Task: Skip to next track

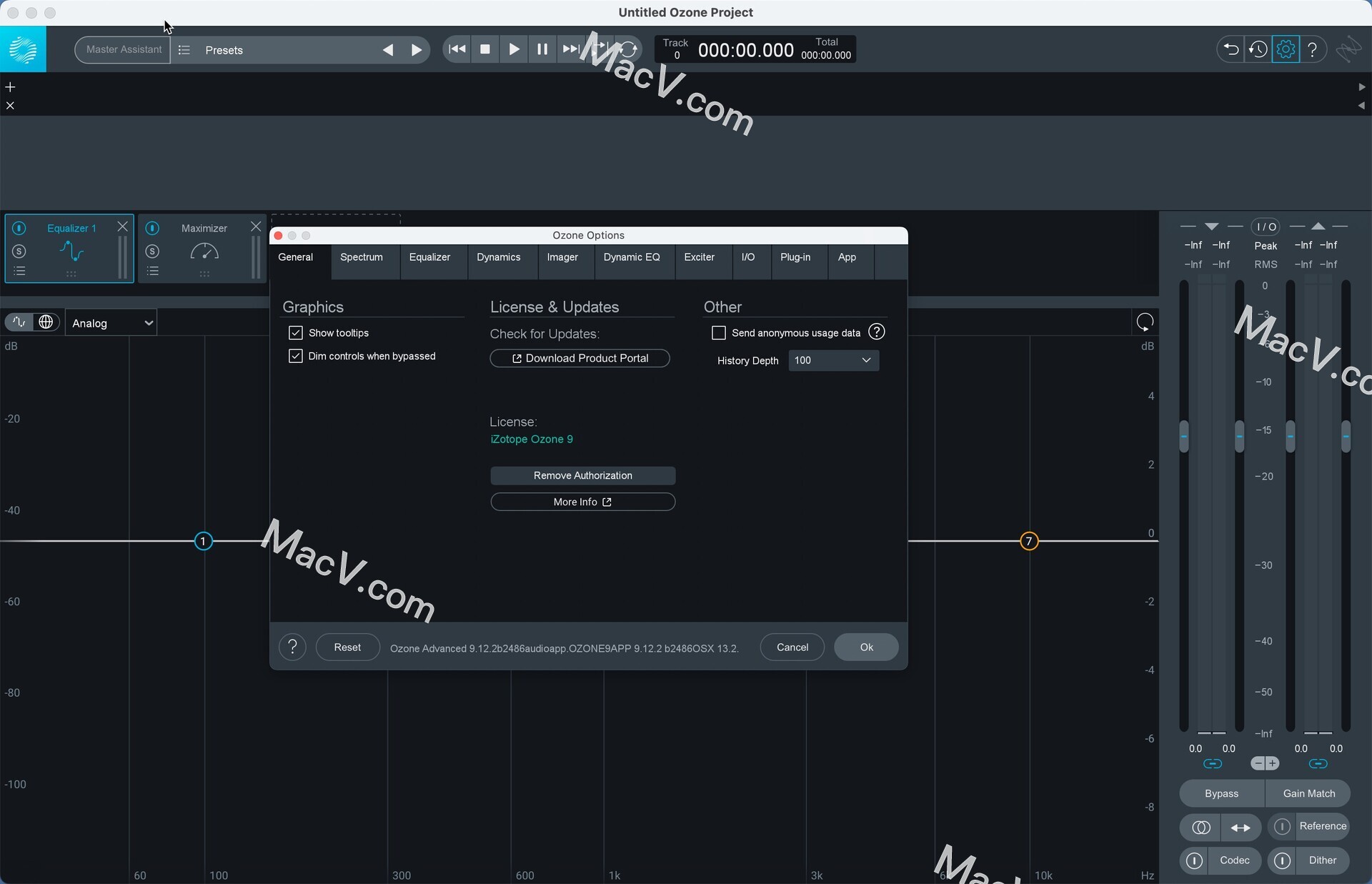Action: pos(570,49)
